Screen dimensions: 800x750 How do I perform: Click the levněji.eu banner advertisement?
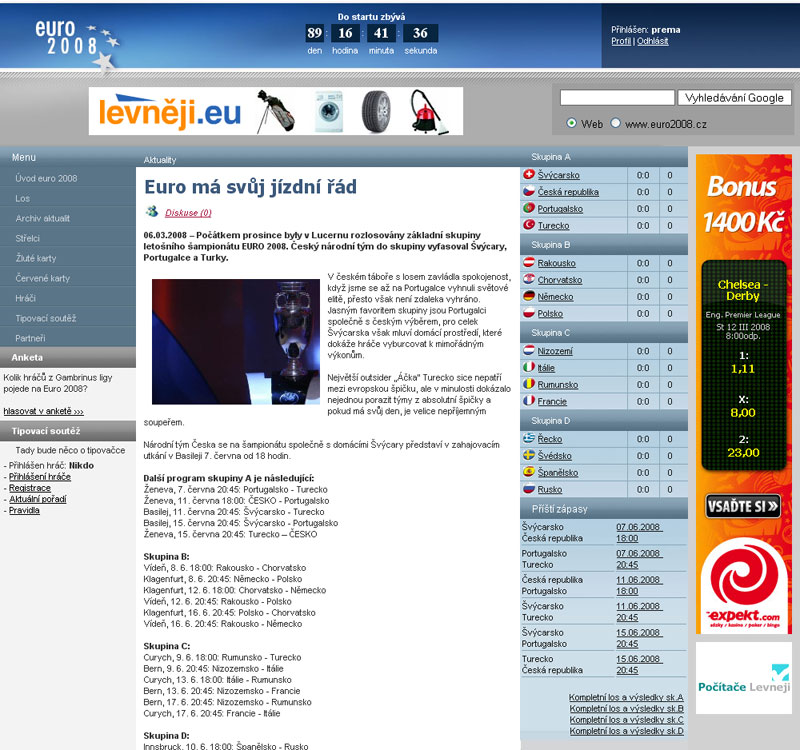point(276,111)
